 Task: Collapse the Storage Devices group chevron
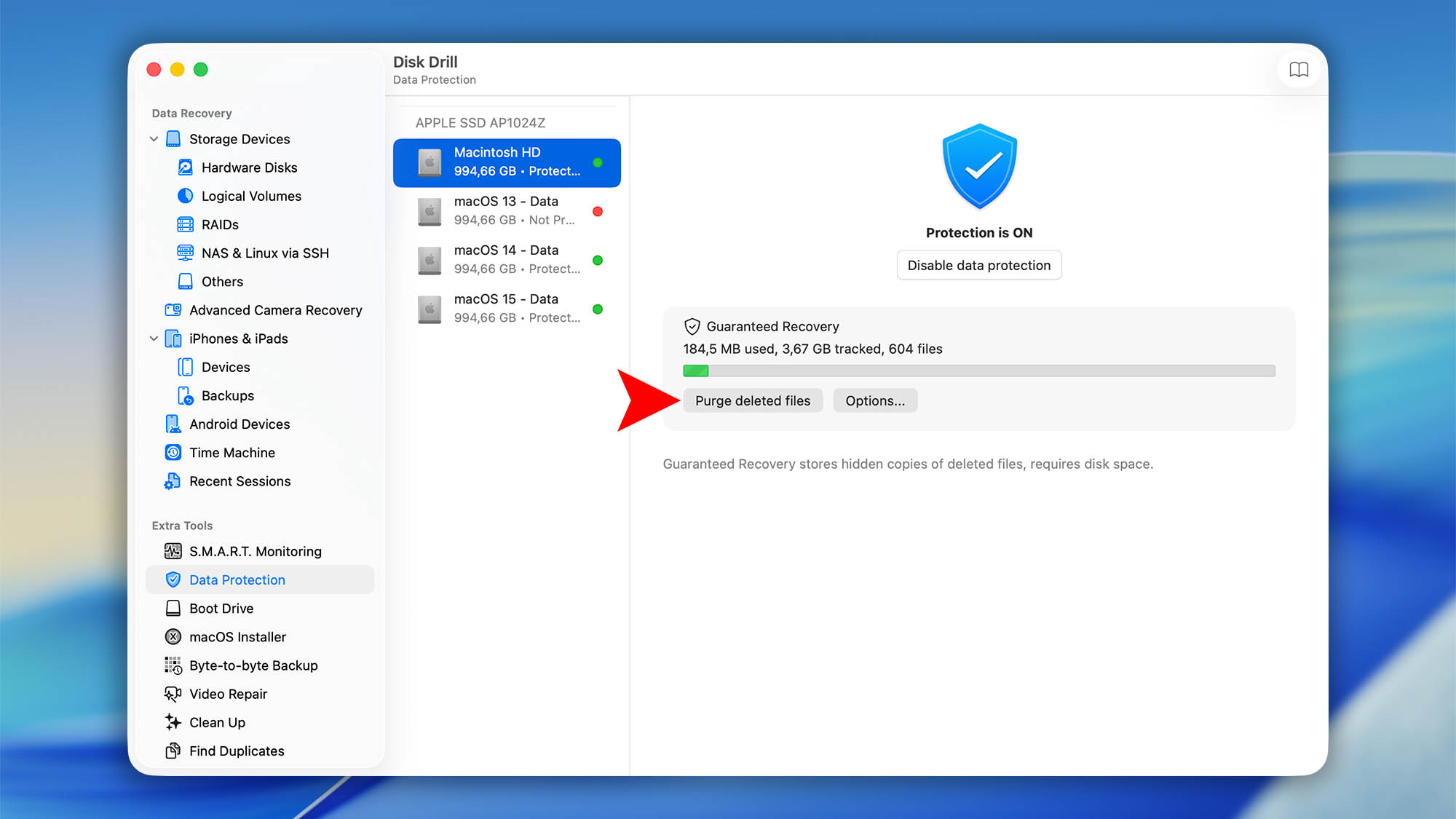pos(154,139)
